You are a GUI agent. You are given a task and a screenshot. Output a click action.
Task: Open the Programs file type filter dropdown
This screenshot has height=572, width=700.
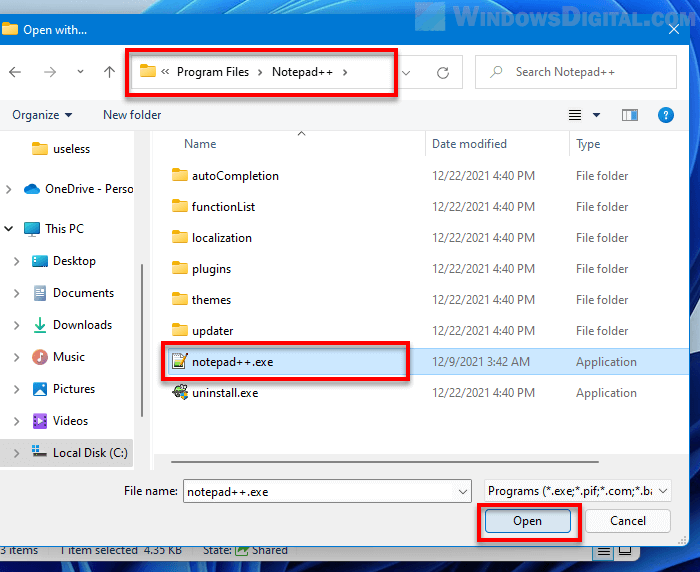(577, 491)
